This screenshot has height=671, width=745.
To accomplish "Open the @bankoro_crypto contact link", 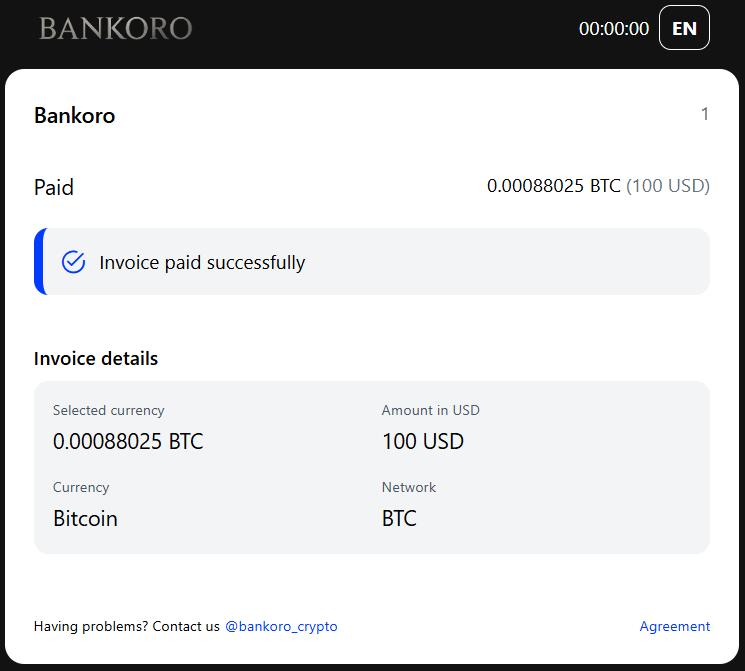I will pos(281,627).
